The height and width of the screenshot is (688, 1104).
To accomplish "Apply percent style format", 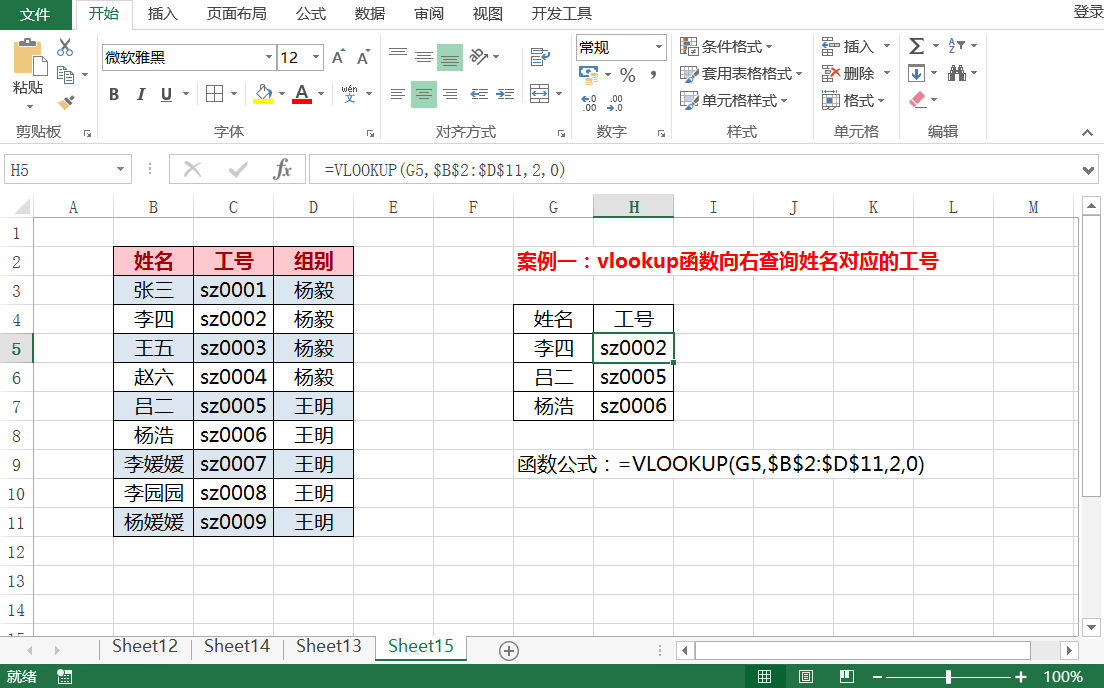I will [x=627, y=75].
